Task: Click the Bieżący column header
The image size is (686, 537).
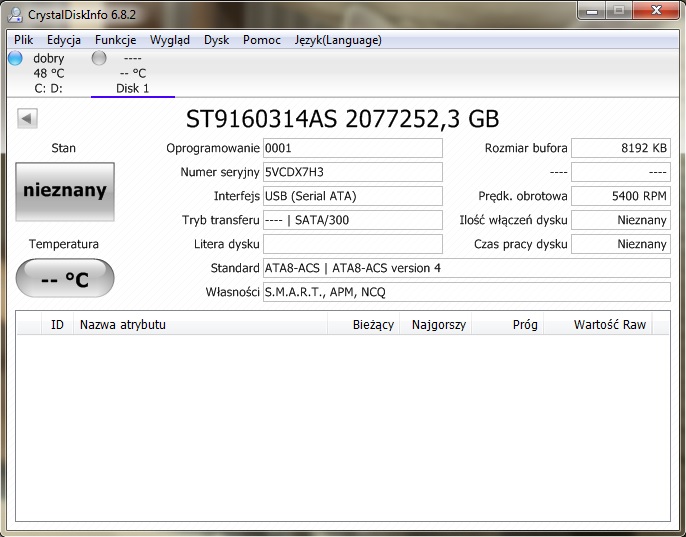Action: pos(364,325)
